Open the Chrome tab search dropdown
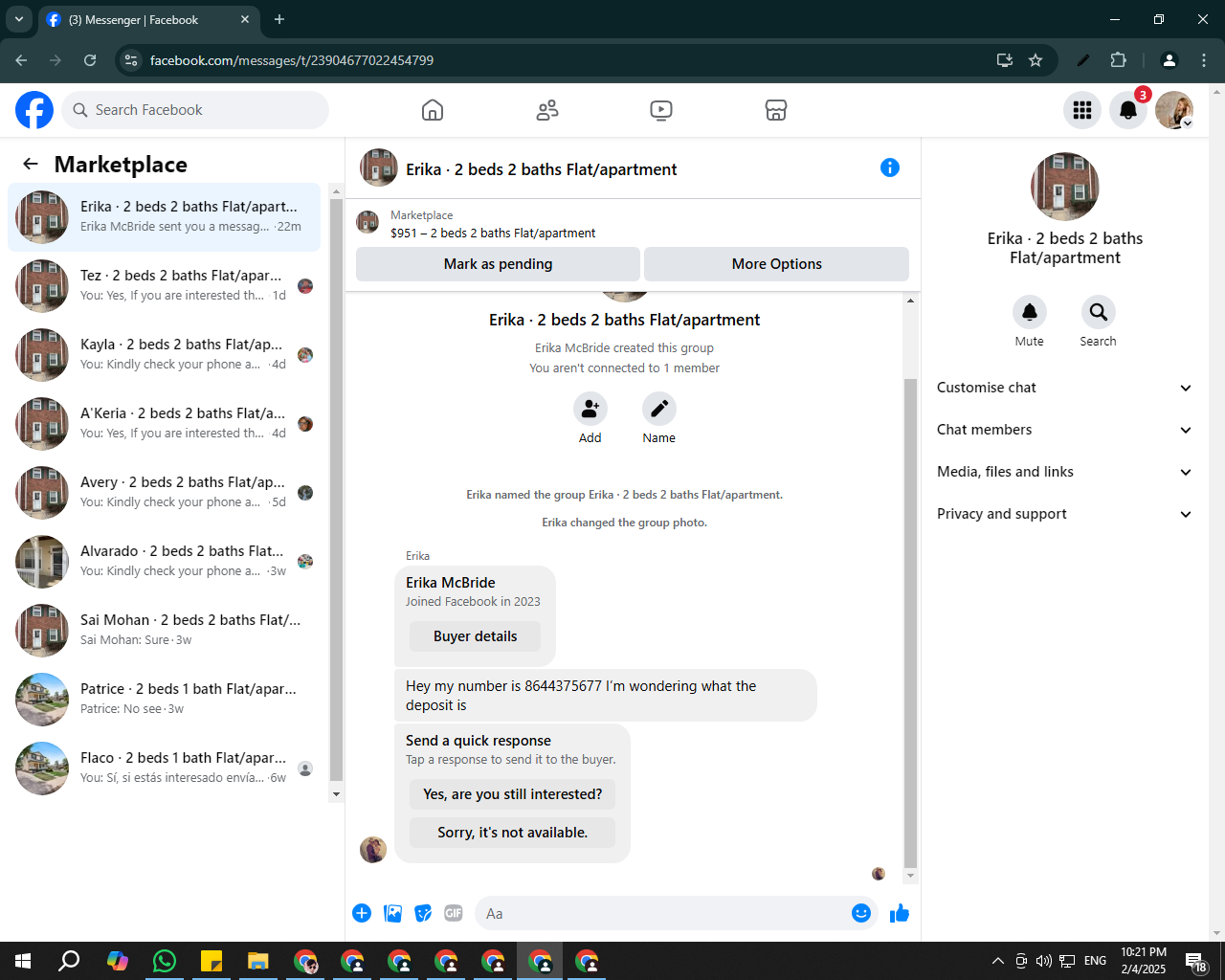The width and height of the screenshot is (1225, 980). (18, 19)
